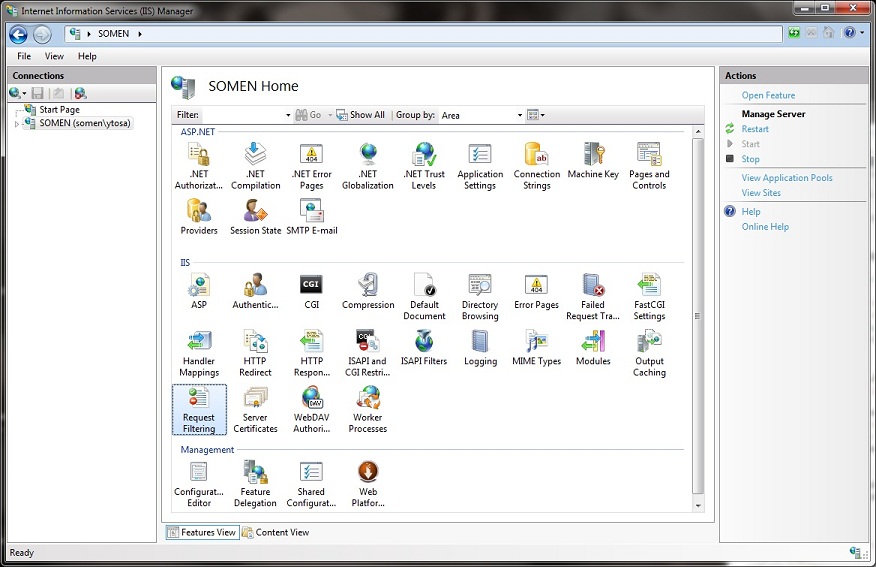Open .NET Trust Levels feature
This screenshot has width=876, height=567.
click(424, 166)
